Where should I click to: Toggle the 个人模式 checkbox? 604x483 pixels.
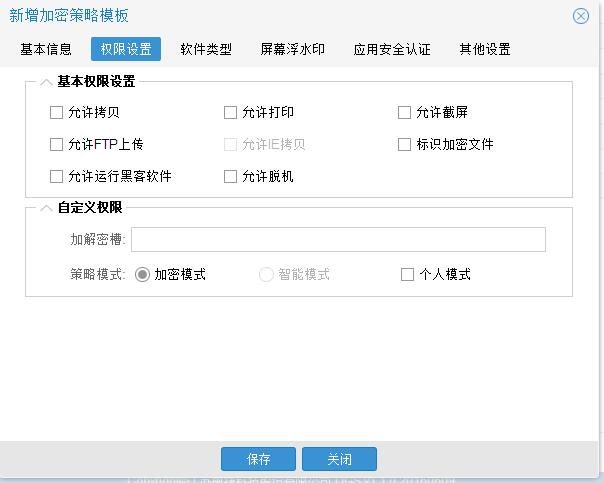tap(407, 274)
